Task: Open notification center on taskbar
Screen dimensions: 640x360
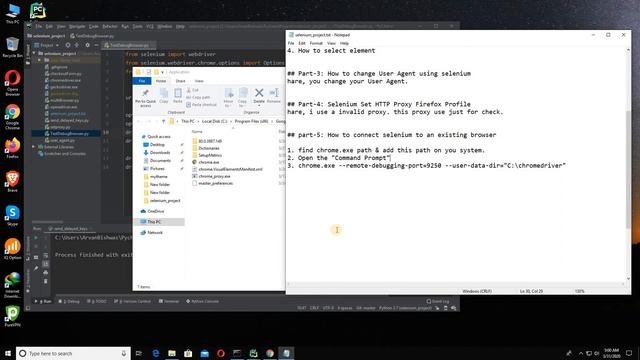Action: pyautogui.click(x=629, y=353)
